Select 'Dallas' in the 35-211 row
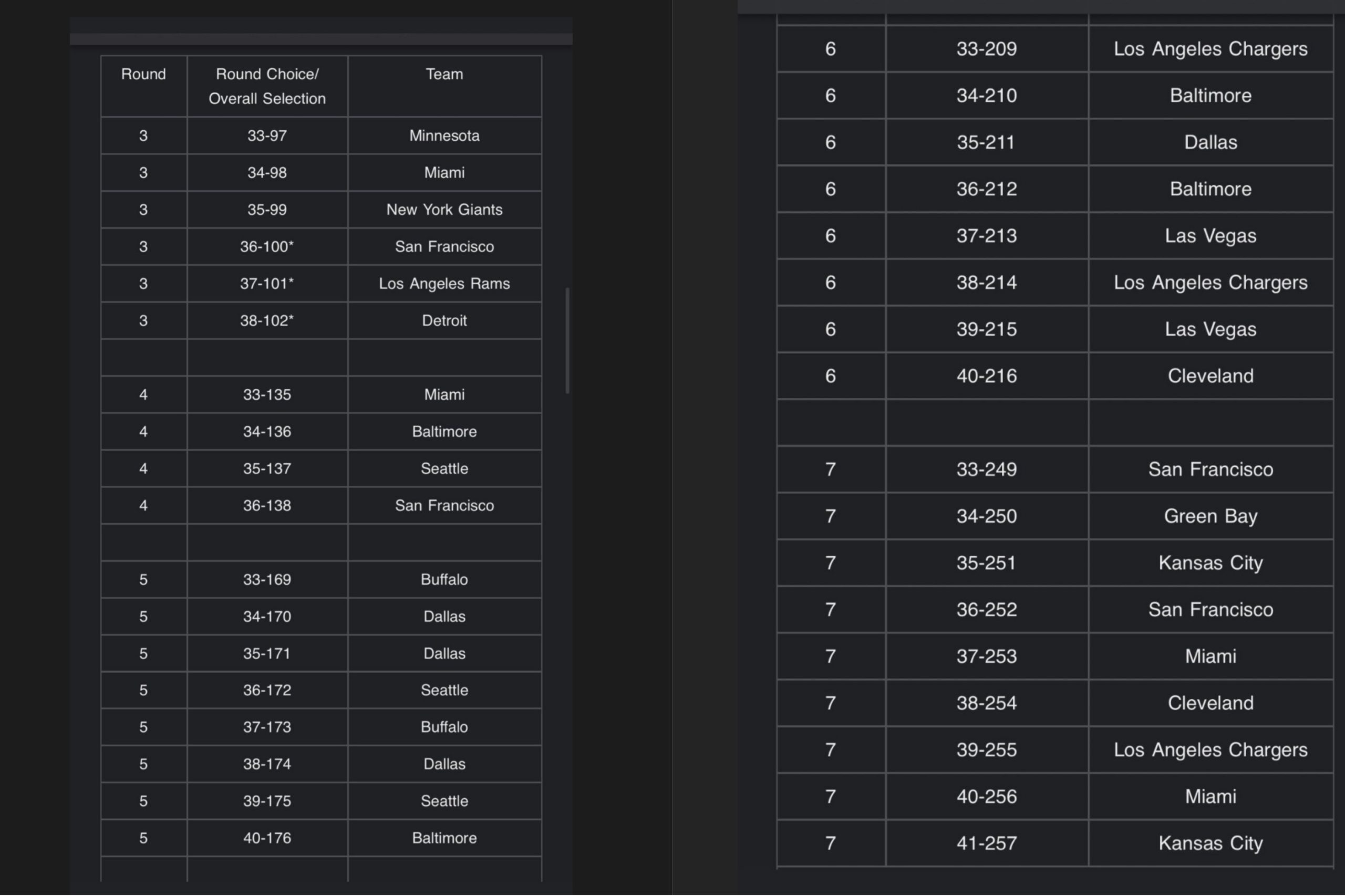The height and width of the screenshot is (896, 1345). coord(1210,142)
